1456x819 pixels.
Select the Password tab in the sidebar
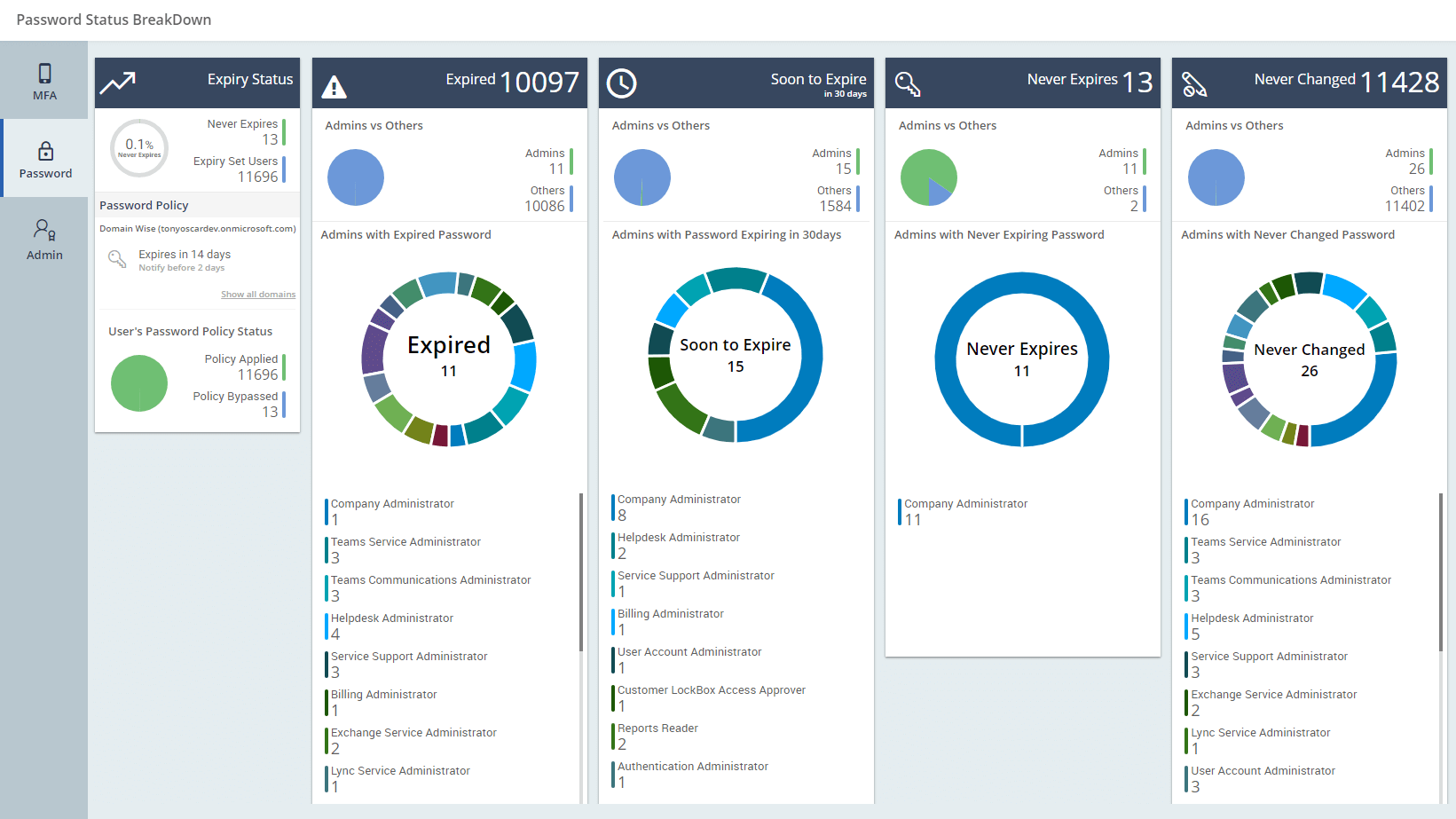click(44, 159)
